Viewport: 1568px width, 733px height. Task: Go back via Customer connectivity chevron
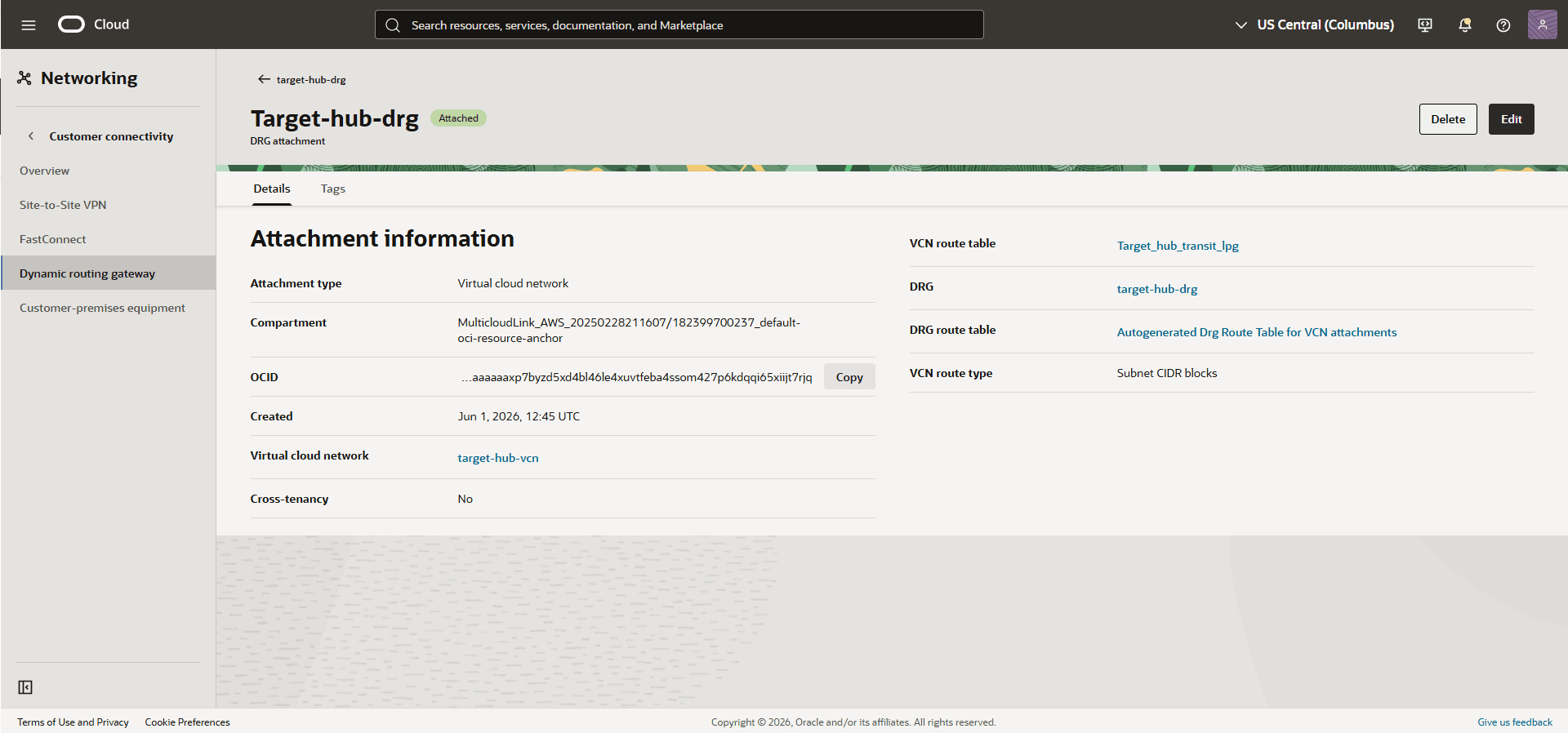[31, 136]
